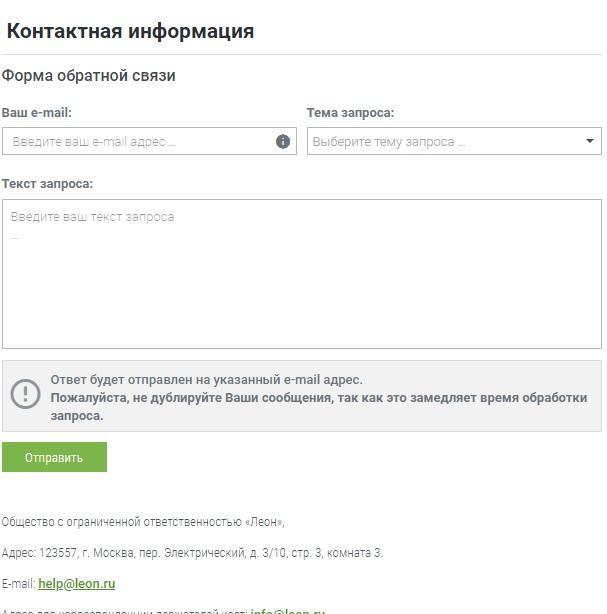Click the info icon in e-mail field
The width and height of the screenshot is (607, 614).
283,142
